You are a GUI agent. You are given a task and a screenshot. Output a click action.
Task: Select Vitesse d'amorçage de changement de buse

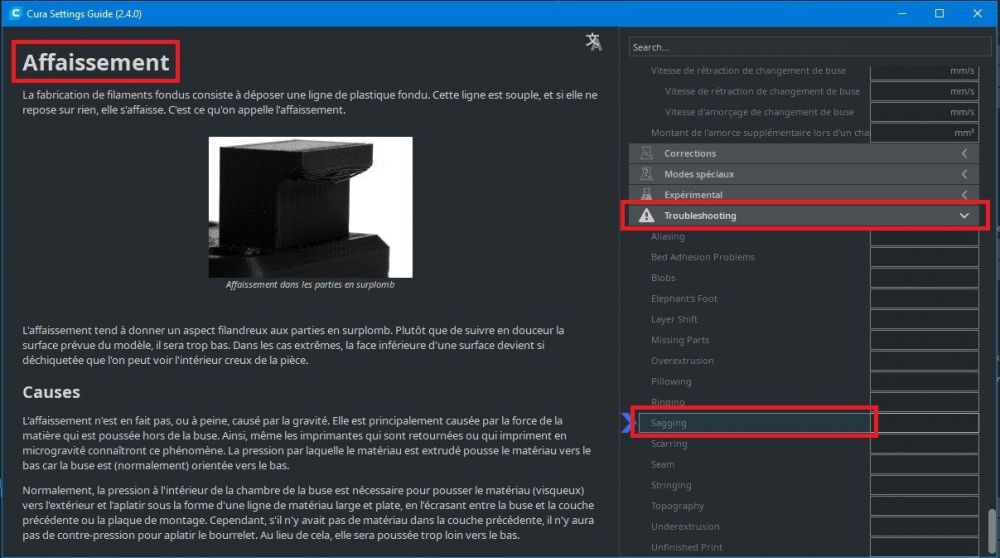click(x=759, y=112)
